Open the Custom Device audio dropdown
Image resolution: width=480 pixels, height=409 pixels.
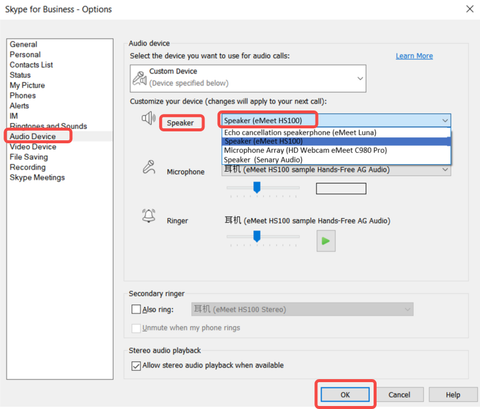click(x=248, y=78)
